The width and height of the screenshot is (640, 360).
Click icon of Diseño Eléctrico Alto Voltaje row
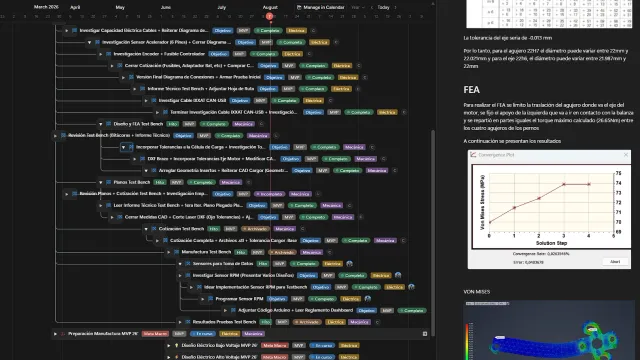pyautogui.click(x=176, y=357)
